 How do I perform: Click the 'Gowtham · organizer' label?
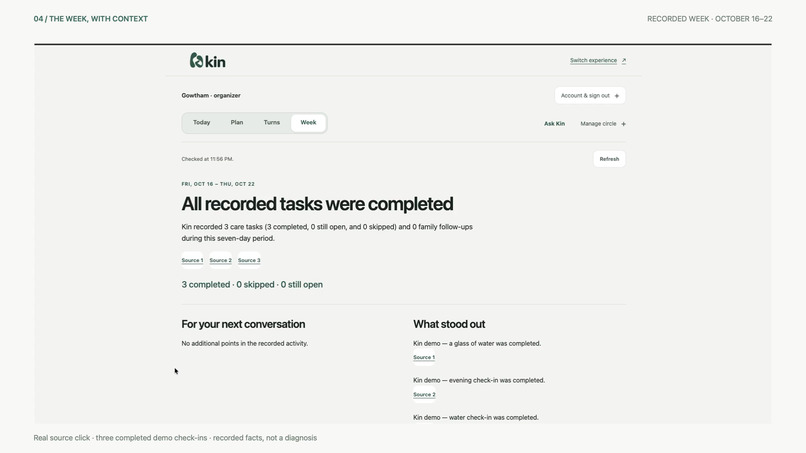point(211,96)
